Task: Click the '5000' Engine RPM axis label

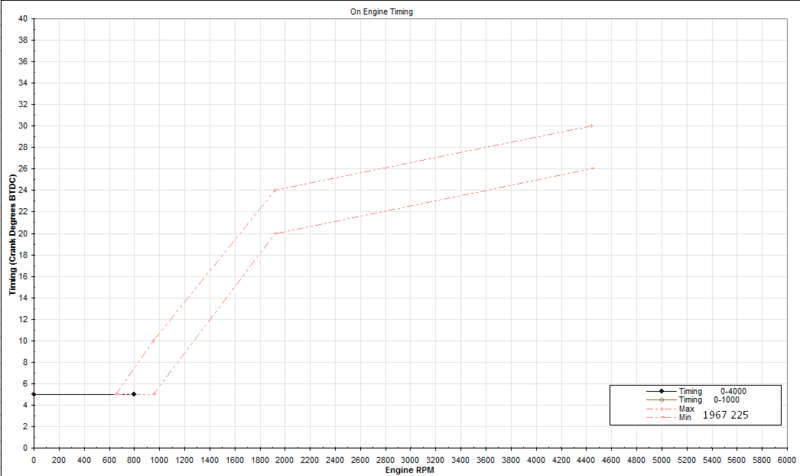Action: pos(661,460)
